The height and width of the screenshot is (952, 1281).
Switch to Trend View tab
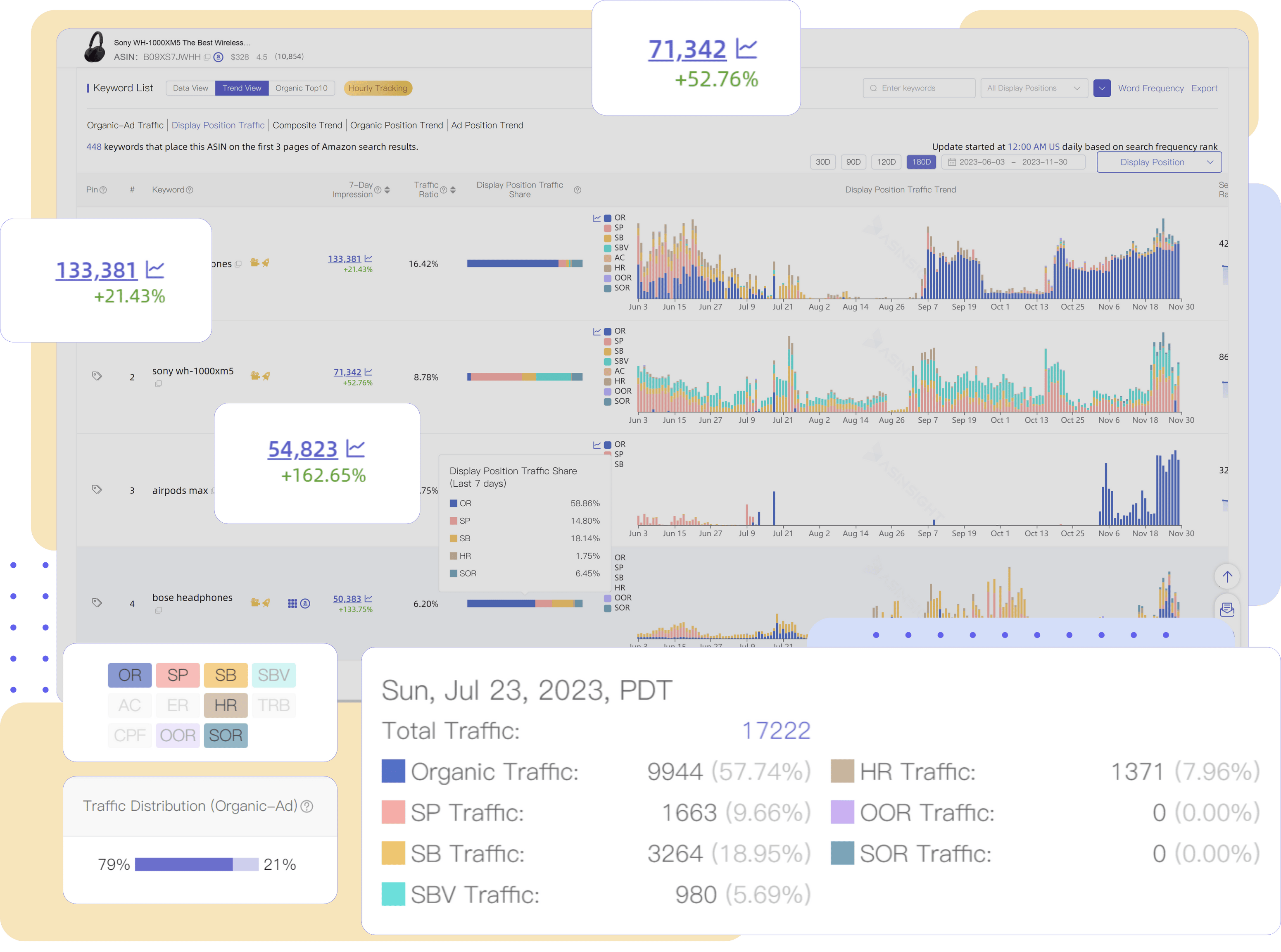click(x=242, y=88)
